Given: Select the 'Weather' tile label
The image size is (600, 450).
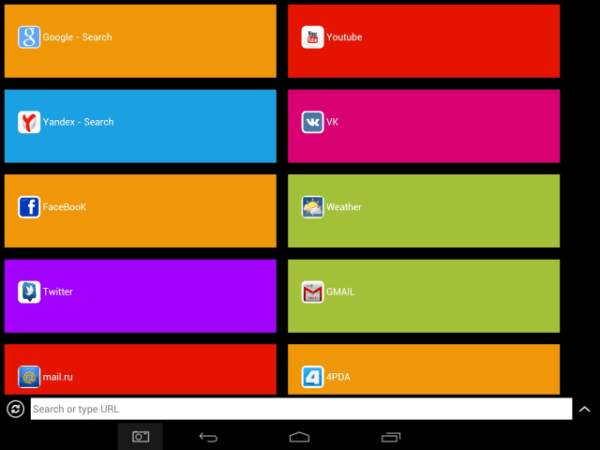Looking at the screenshot, I should [344, 207].
